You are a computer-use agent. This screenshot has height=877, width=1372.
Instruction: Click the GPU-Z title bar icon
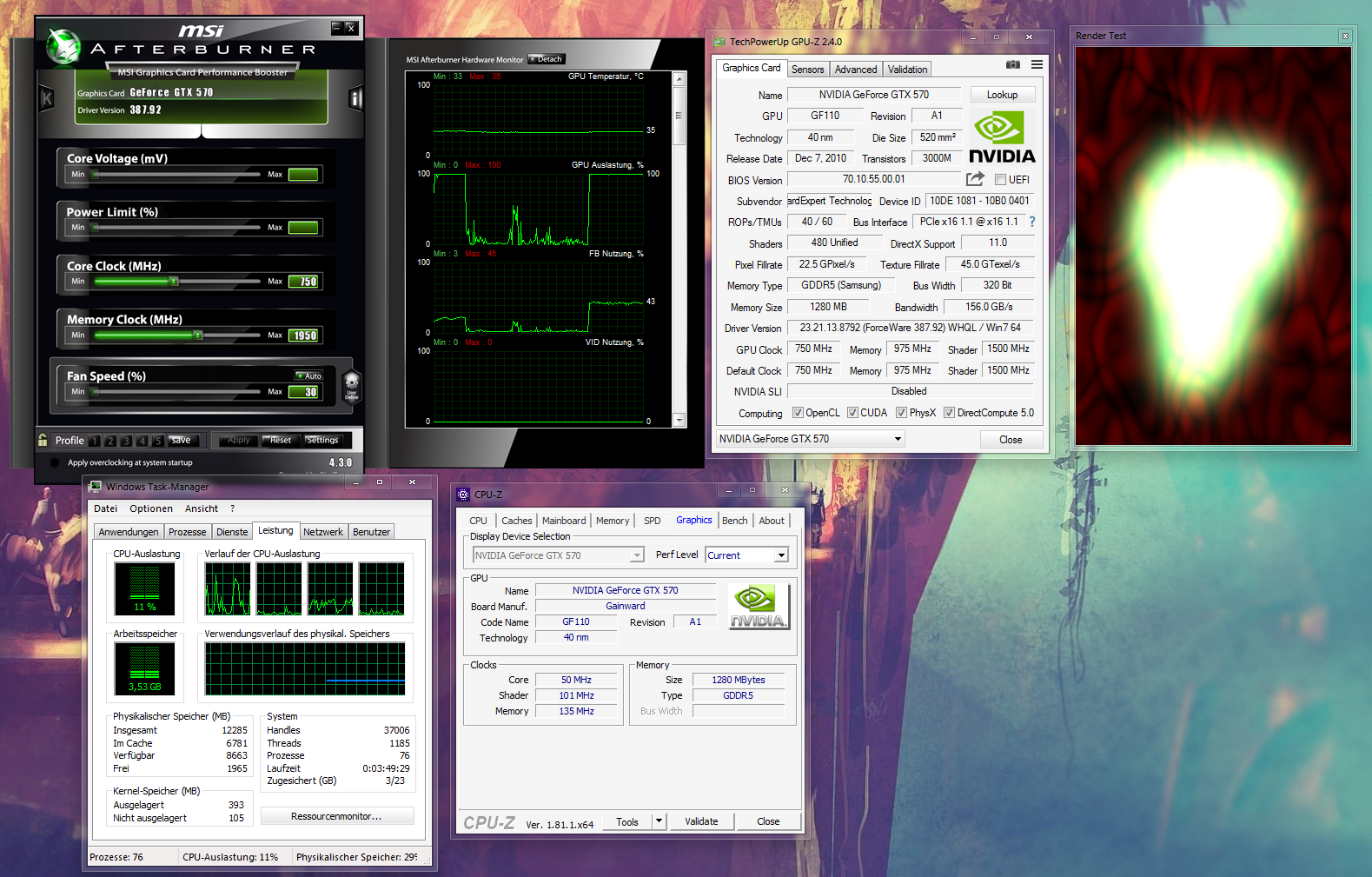pos(719,42)
